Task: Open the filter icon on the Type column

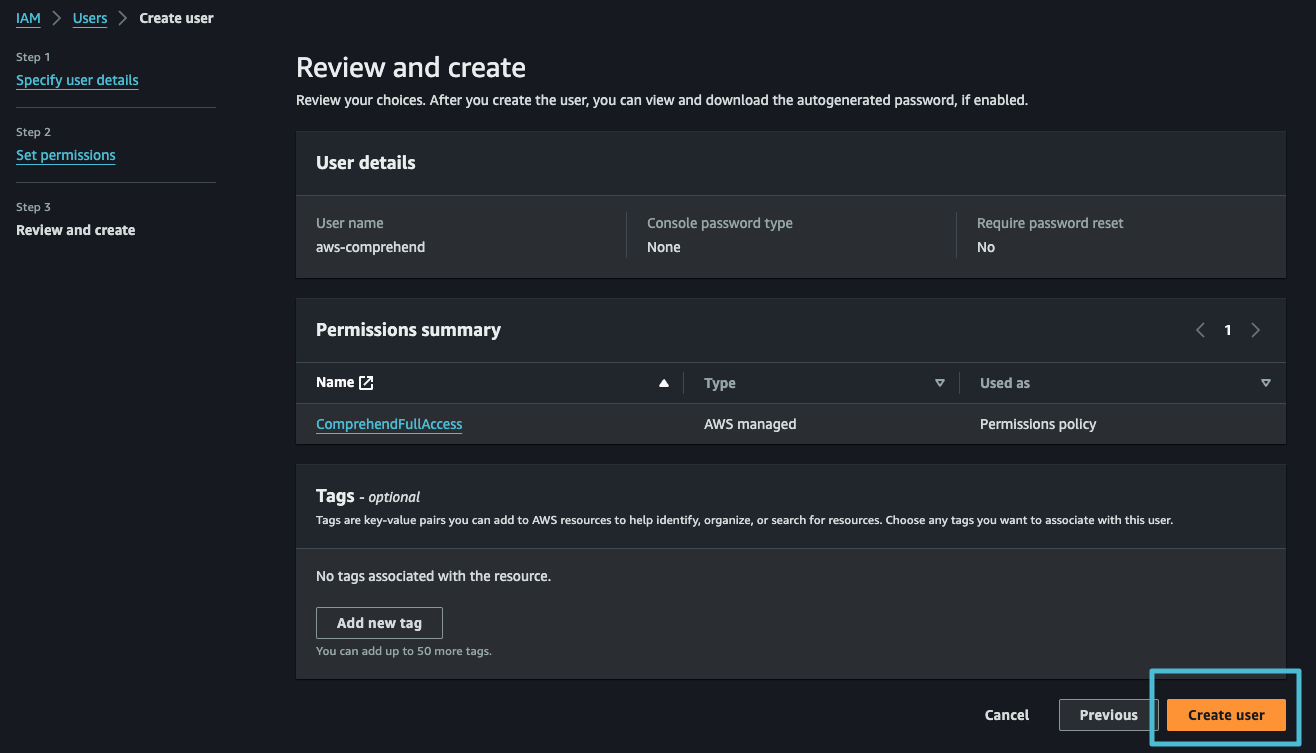Action: point(940,382)
